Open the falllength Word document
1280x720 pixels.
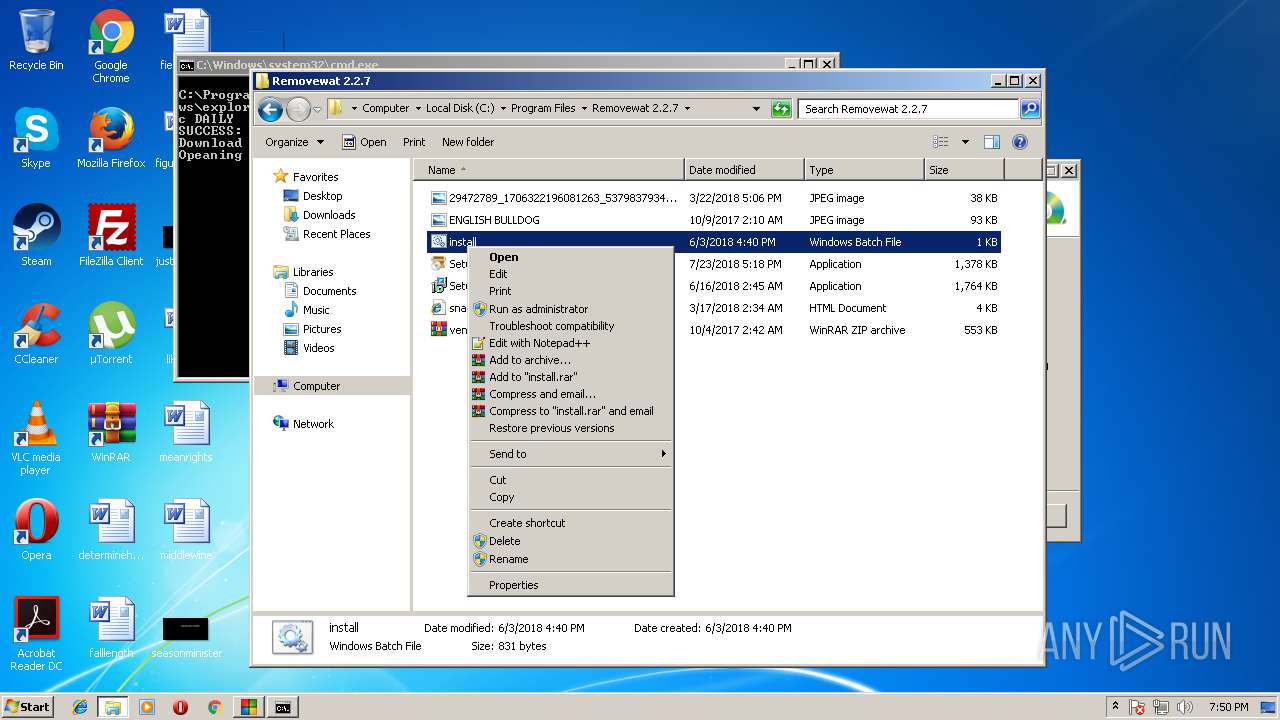click(111, 628)
